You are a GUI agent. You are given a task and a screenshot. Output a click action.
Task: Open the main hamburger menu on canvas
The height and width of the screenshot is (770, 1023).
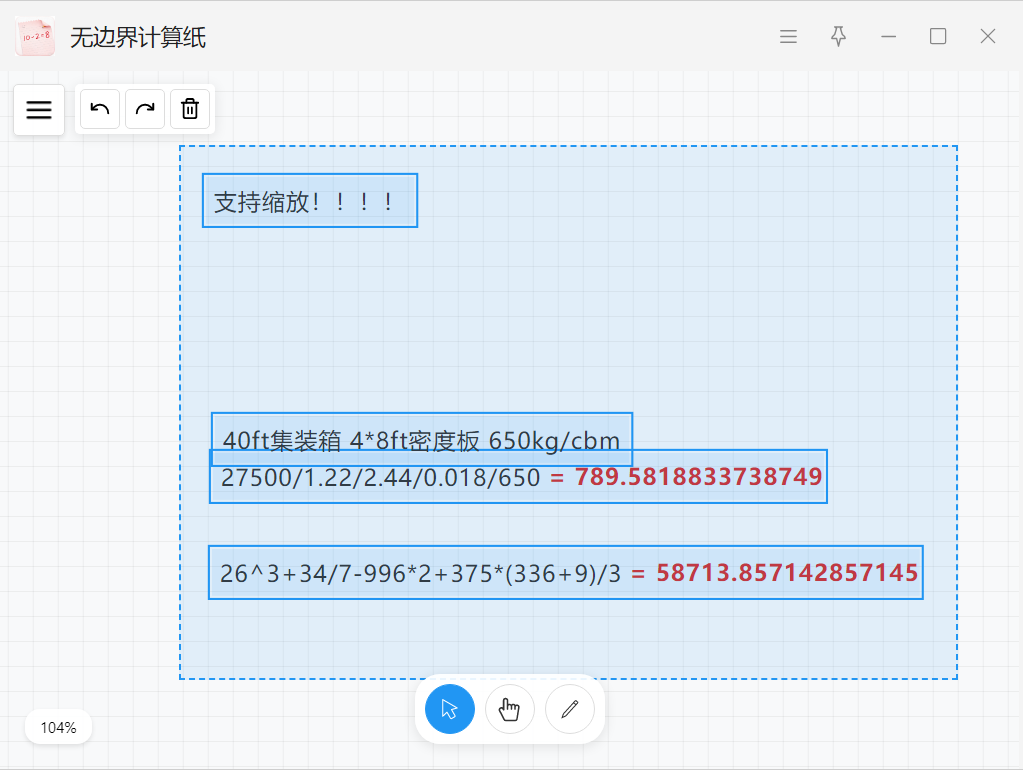[39, 110]
